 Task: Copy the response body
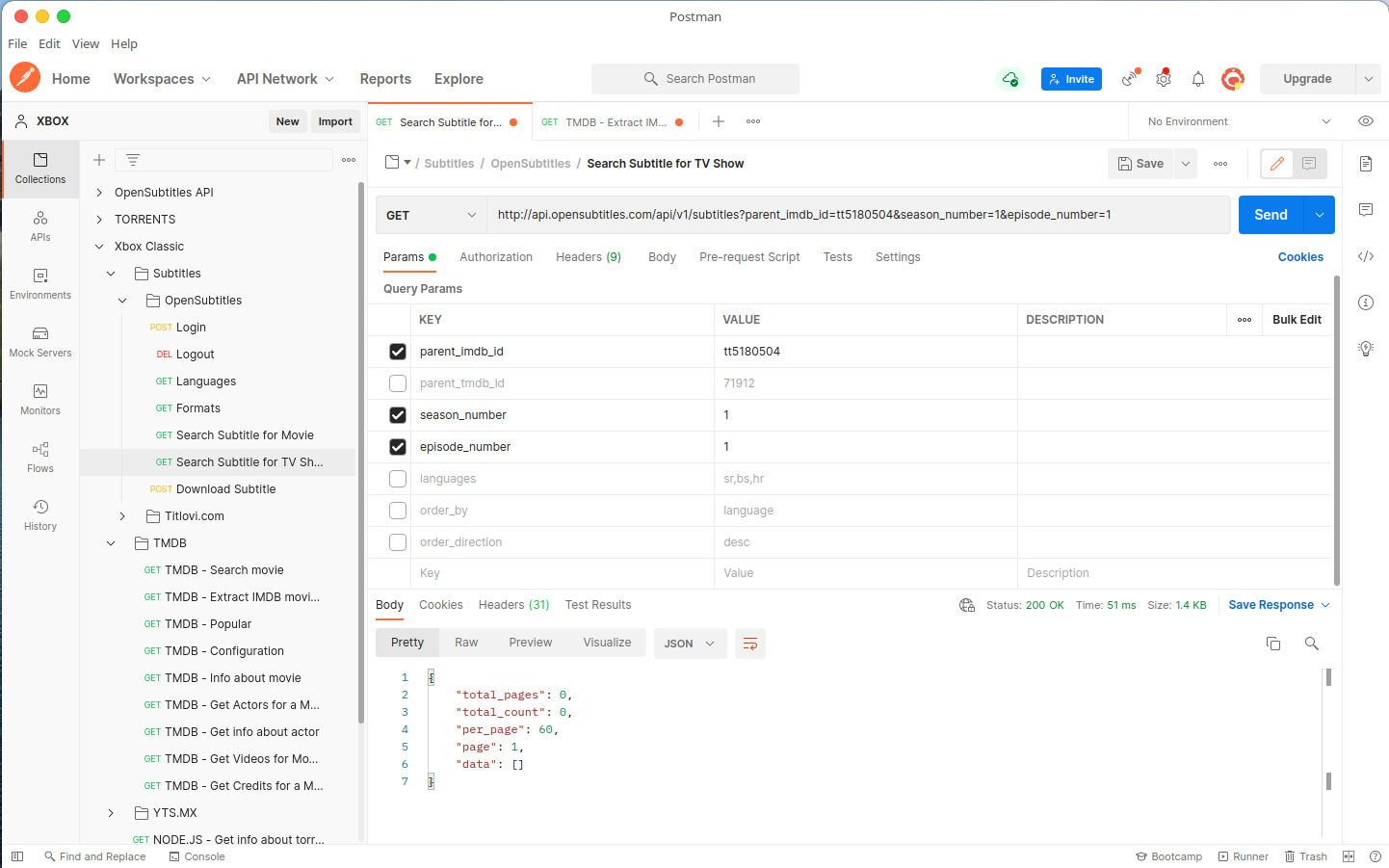[x=1273, y=644]
